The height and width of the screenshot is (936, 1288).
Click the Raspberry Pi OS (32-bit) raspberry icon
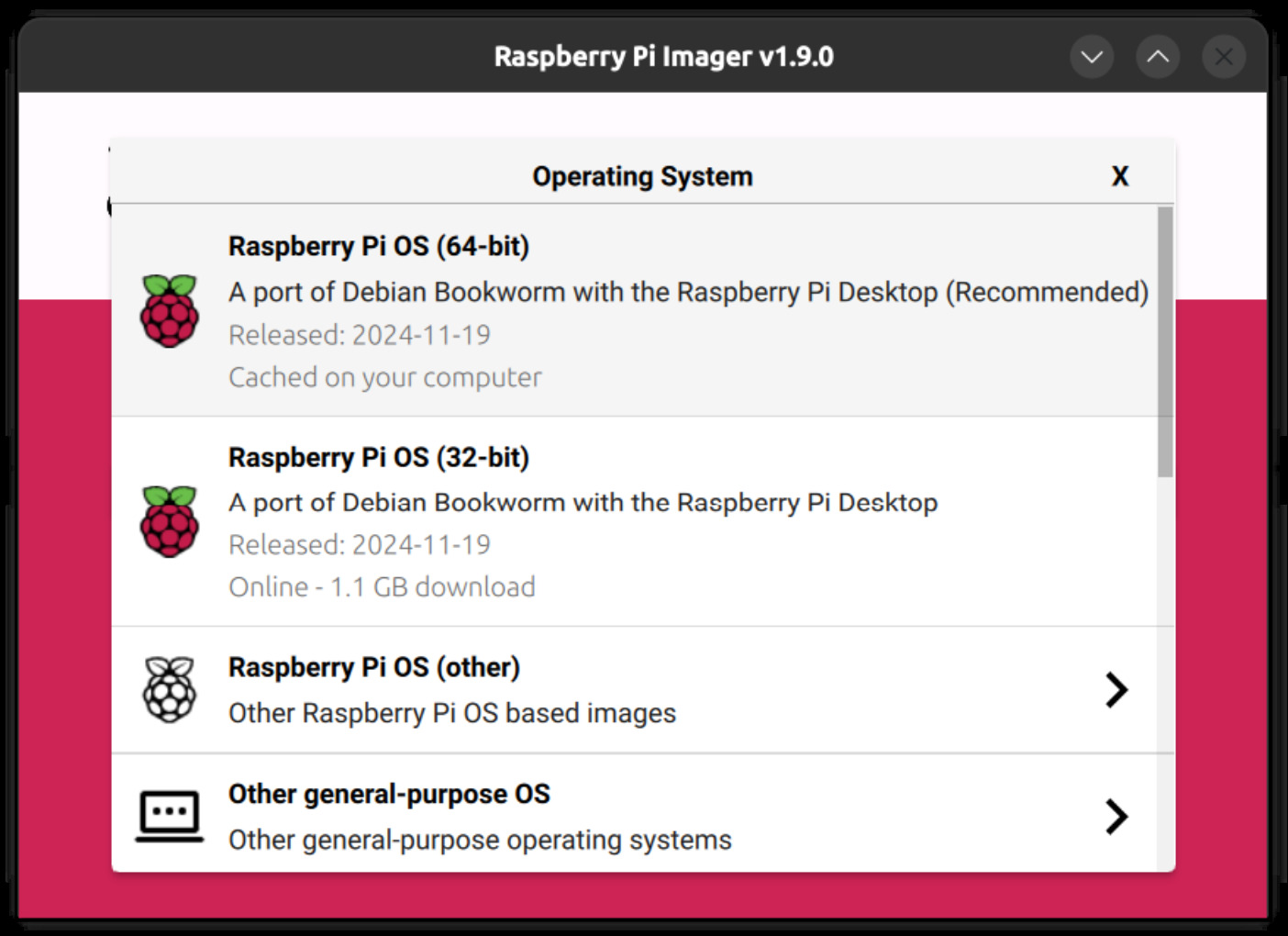tap(170, 521)
